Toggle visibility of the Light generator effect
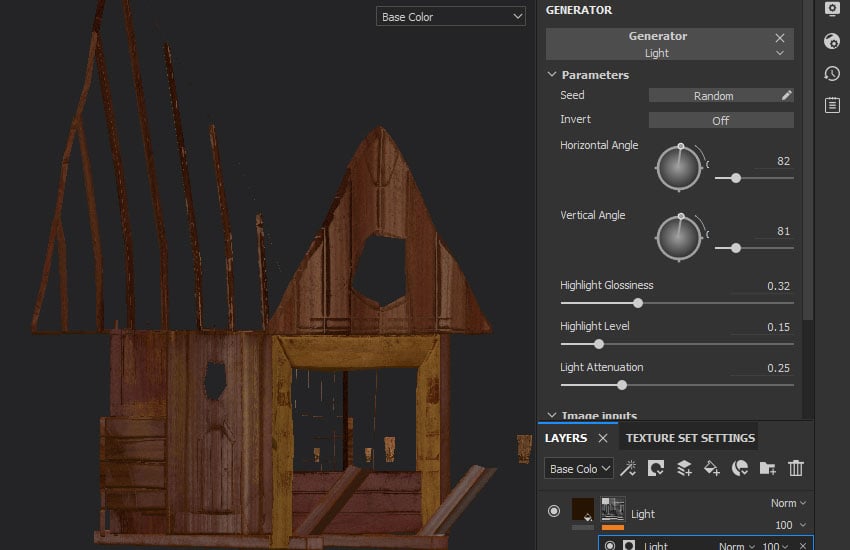This screenshot has height=550, width=850. point(609,546)
